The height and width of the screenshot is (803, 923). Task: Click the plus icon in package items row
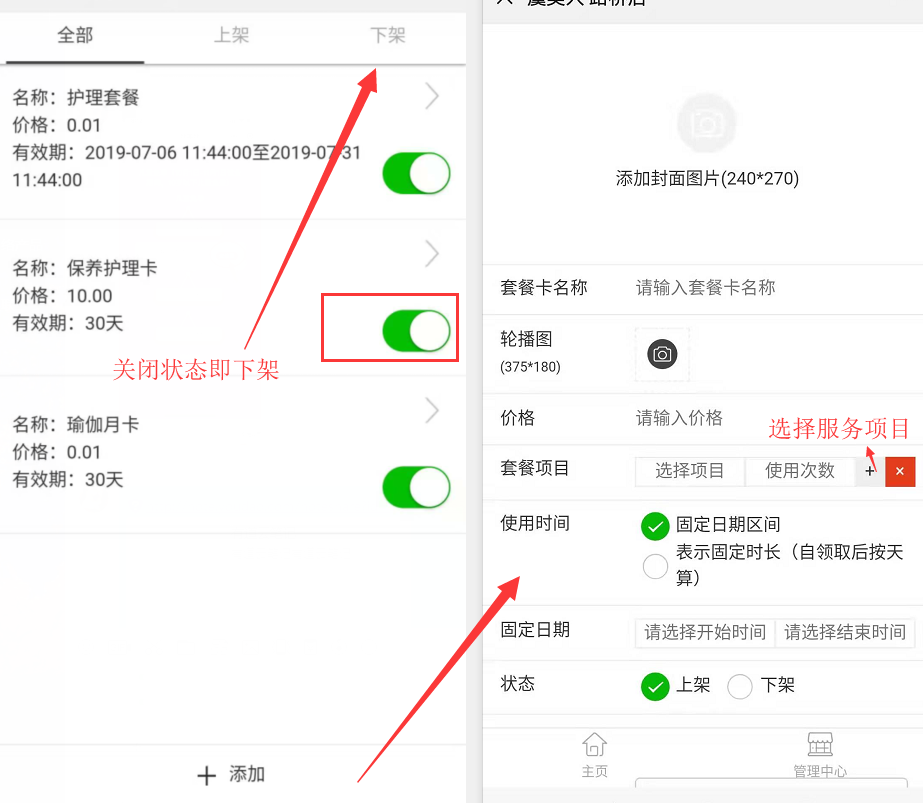(869, 471)
